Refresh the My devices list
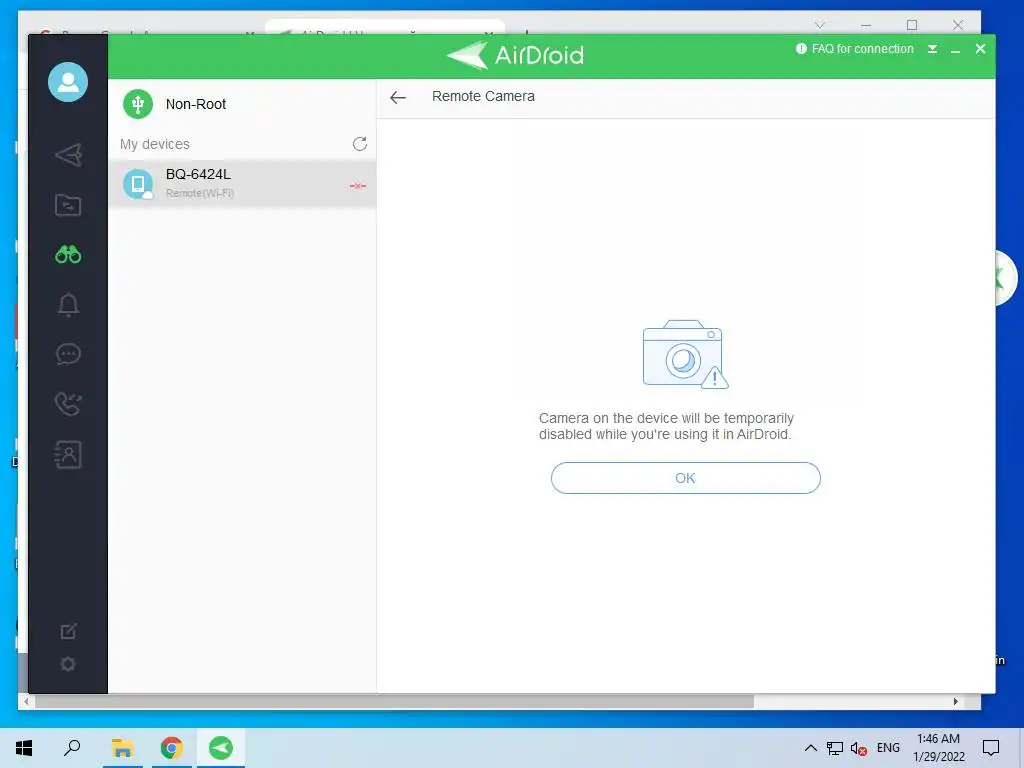This screenshot has height=768, width=1024. pos(360,144)
